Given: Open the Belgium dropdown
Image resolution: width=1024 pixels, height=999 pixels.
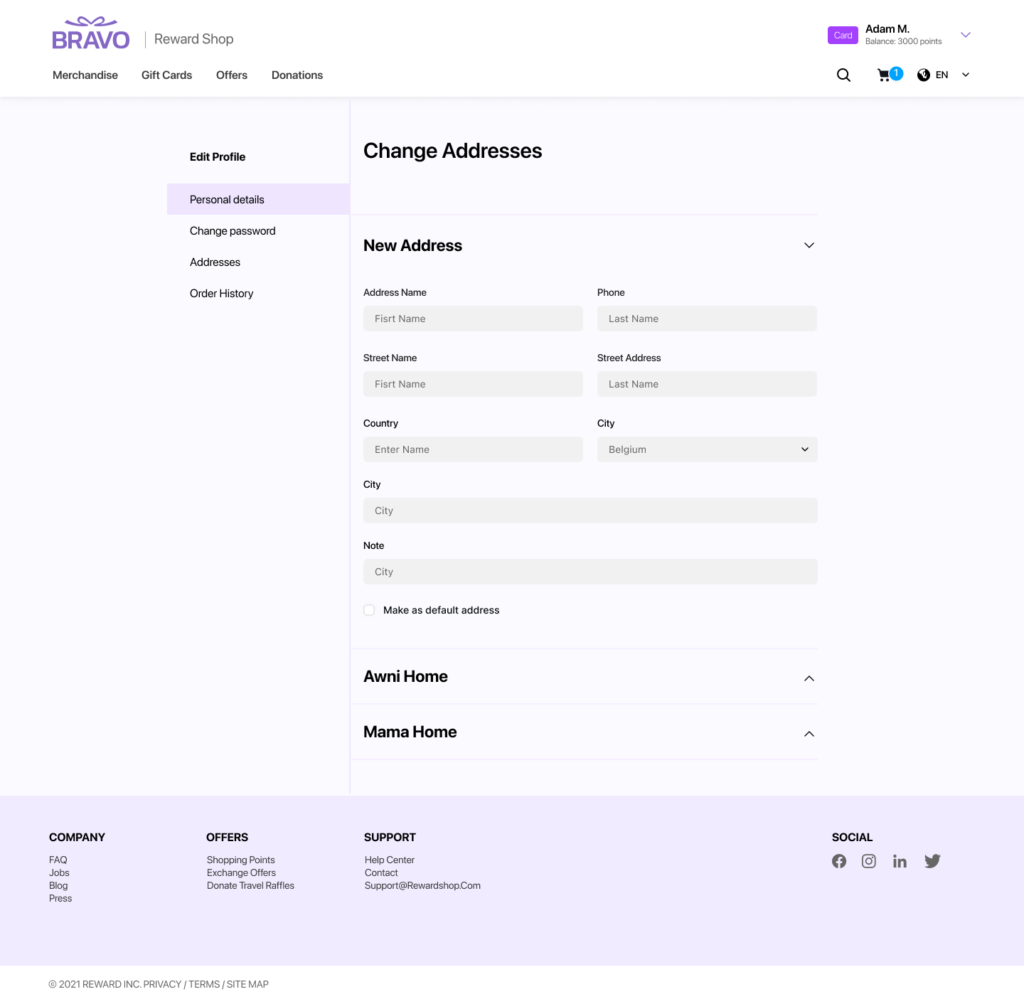Looking at the screenshot, I should coord(707,450).
